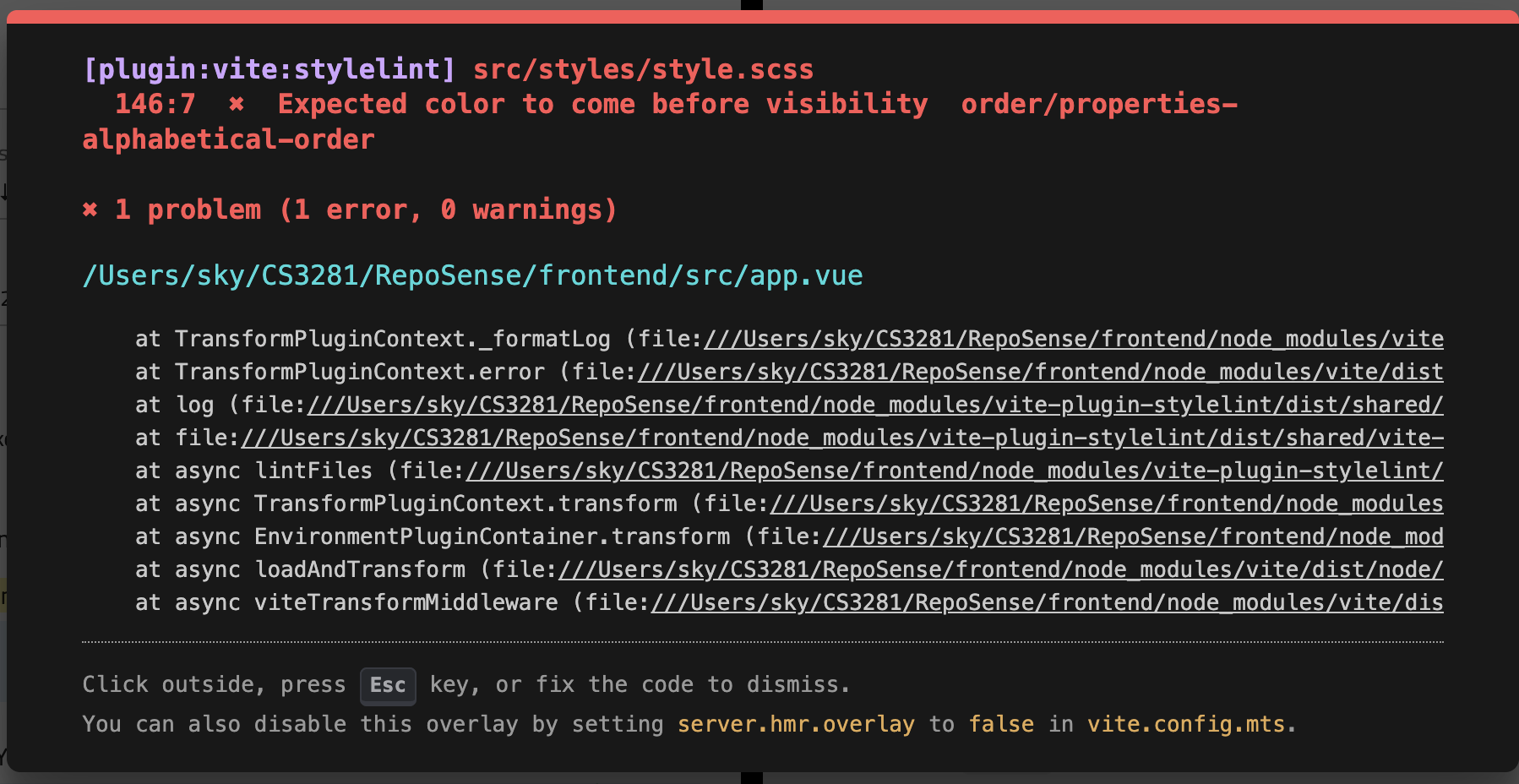
Task: Click the cross icon beside "1 problem"
Action: pos(90,210)
